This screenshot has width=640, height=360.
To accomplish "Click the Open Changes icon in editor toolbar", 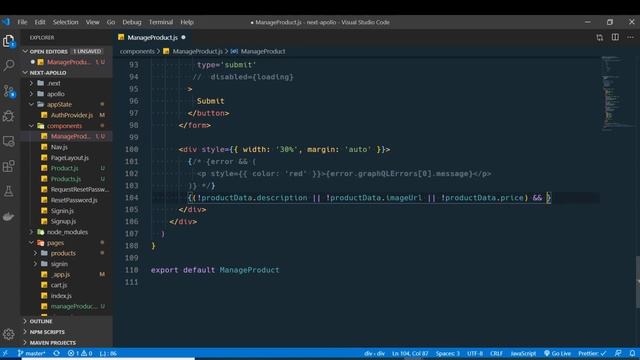I will 600,38.
